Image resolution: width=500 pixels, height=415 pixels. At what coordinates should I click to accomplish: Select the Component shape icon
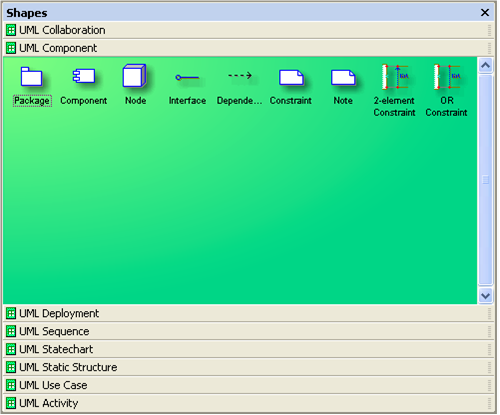84,76
